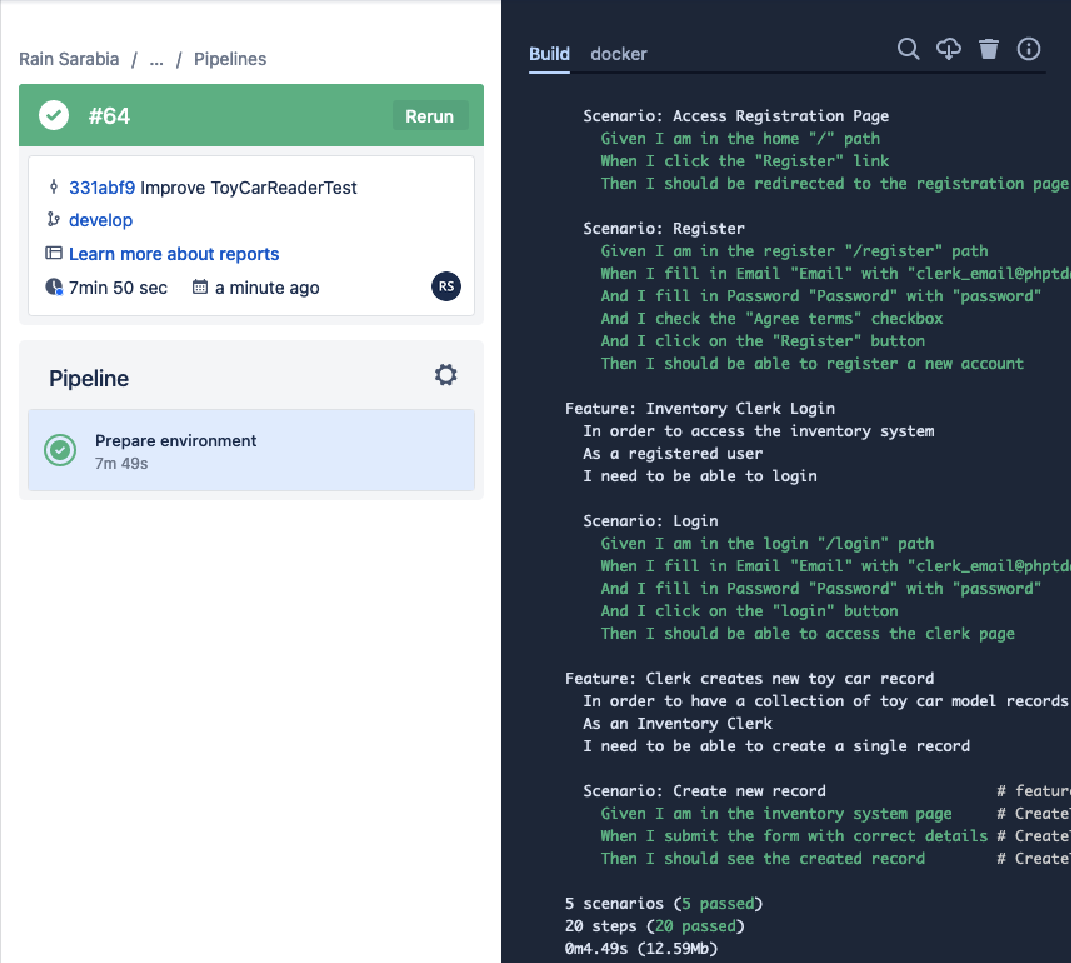Click log line Scenario: Login
1071x963 pixels.
tap(650, 521)
